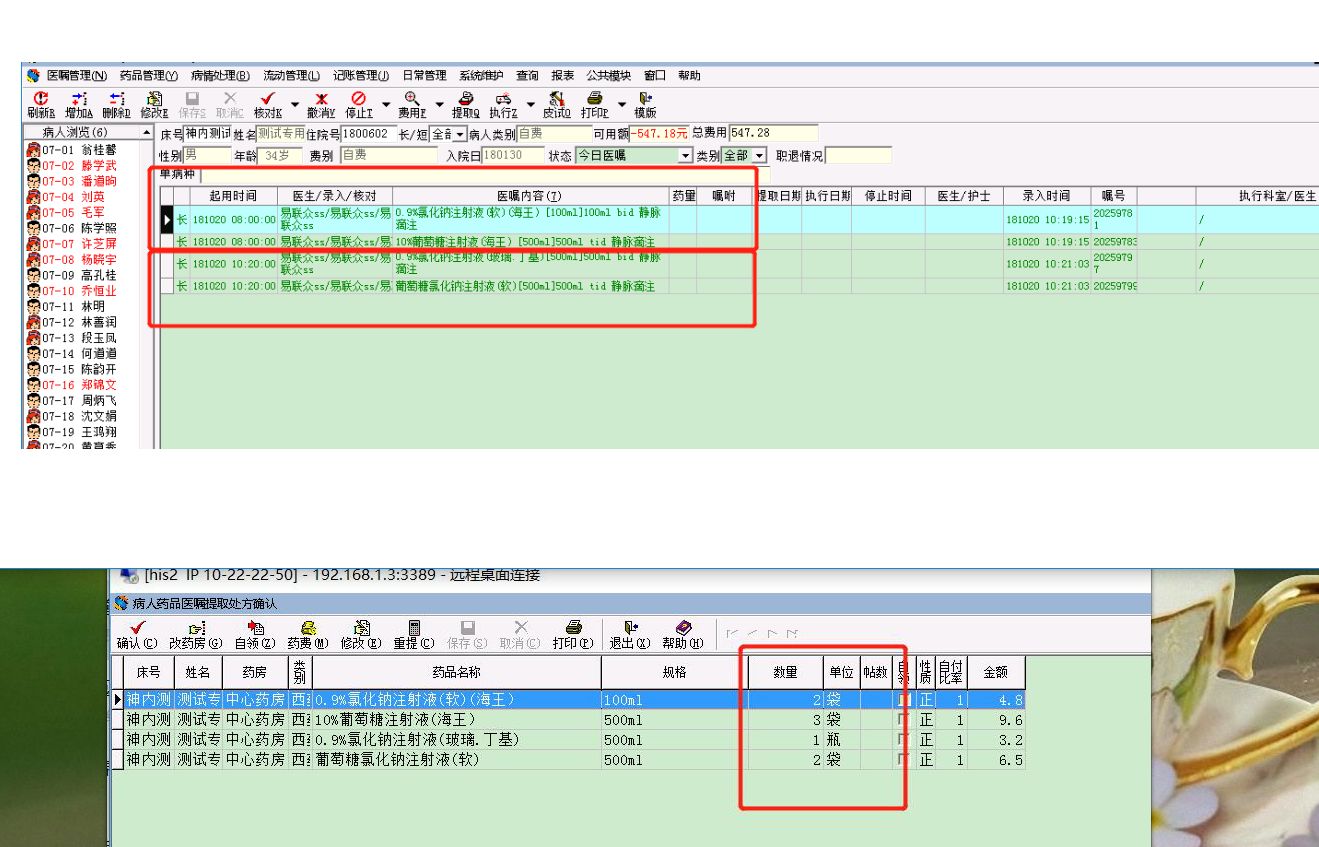This screenshot has width=1319, height=847.
Task: Click the 核对 red checkmark icon
Action: (x=267, y=98)
